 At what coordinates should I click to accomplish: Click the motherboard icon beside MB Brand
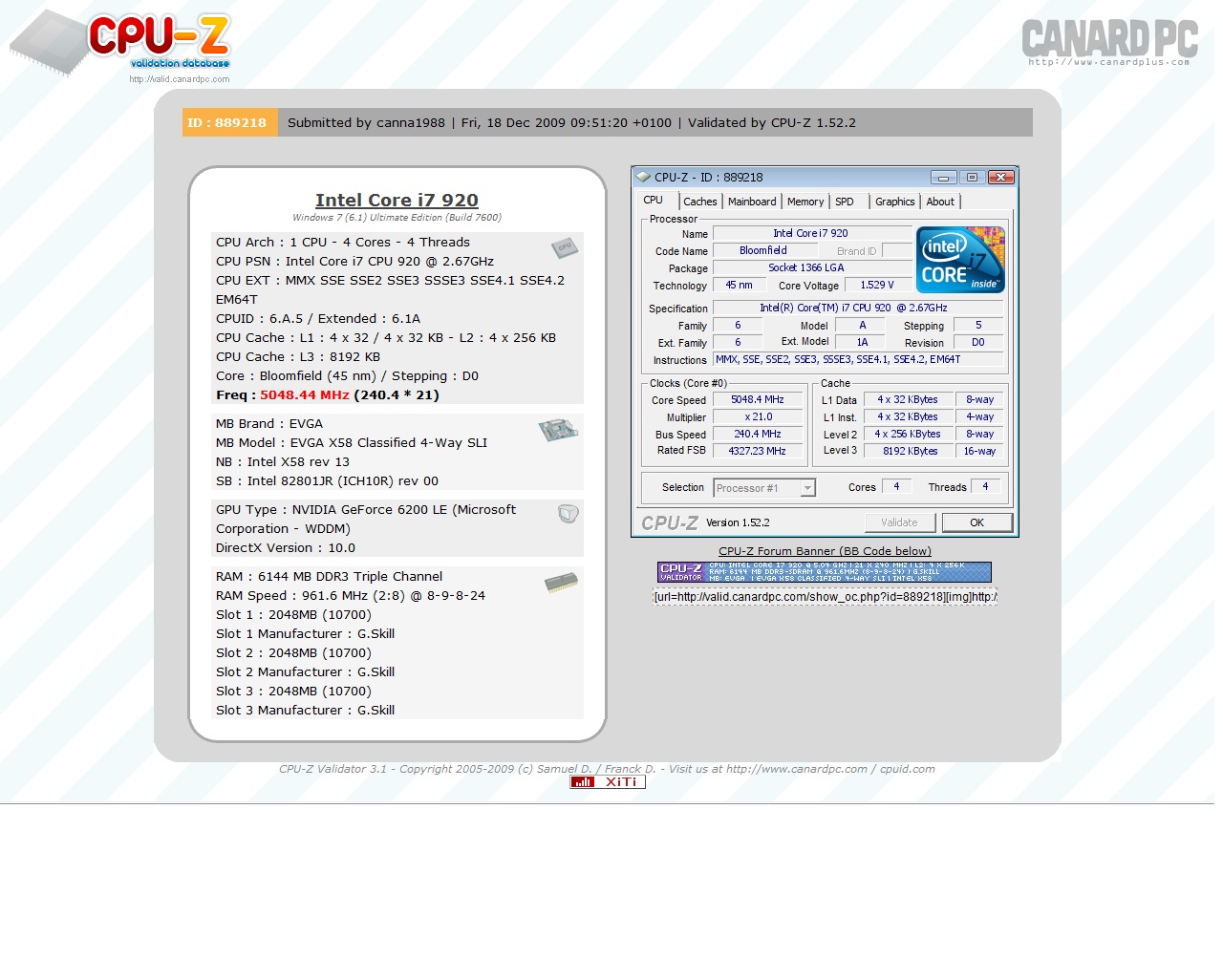pyautogui.click(x=558, y=430)
